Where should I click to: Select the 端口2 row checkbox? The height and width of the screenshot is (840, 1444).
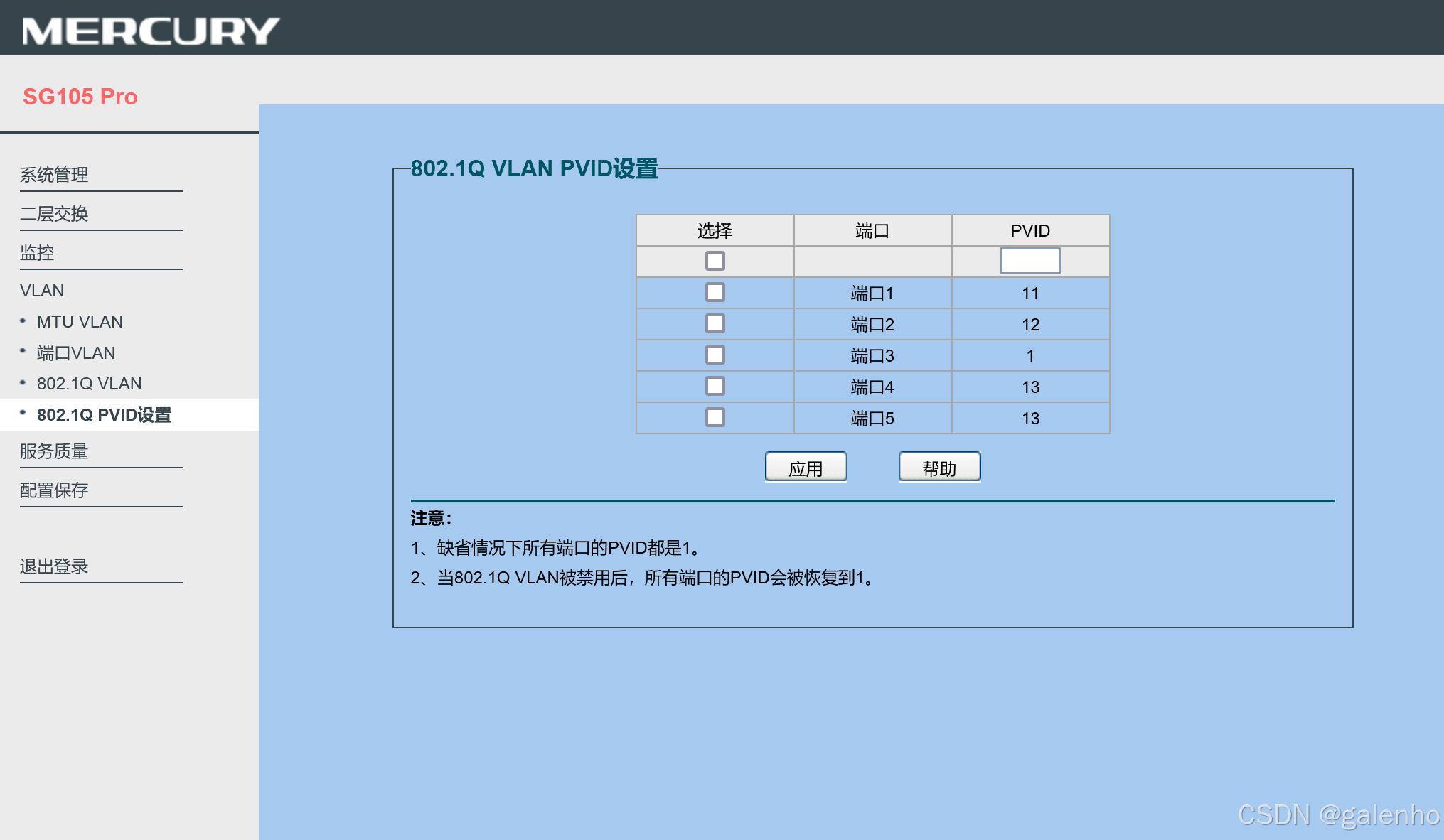click(x=715, y=323)
